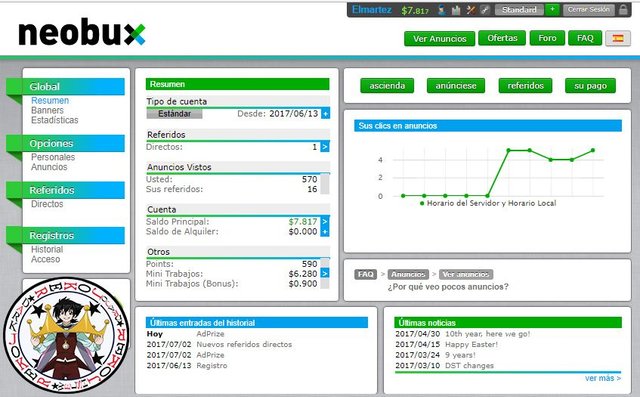Click the Registros sidebar header
Screen dimensions: 640x397
[x=73, y=235]
